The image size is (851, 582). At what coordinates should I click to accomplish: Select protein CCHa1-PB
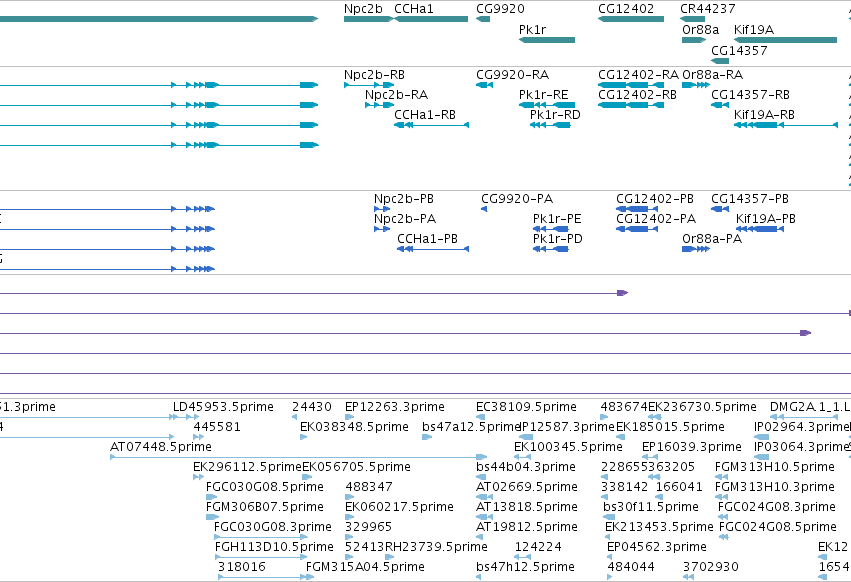433,249
